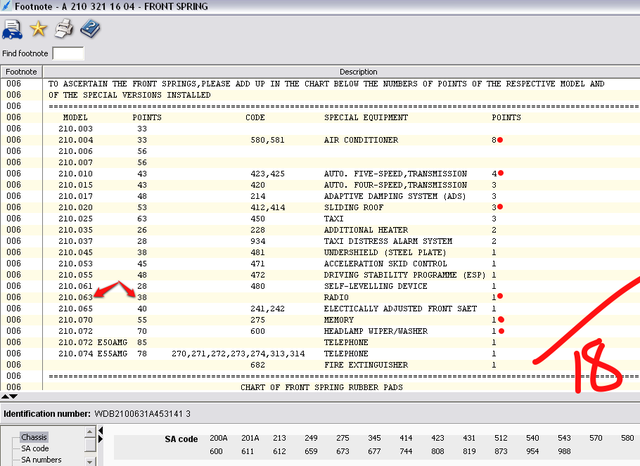Click the RADIO equipment entry
Screen dimensions: 640x466
pyautogui.click(x=336, y=297)
